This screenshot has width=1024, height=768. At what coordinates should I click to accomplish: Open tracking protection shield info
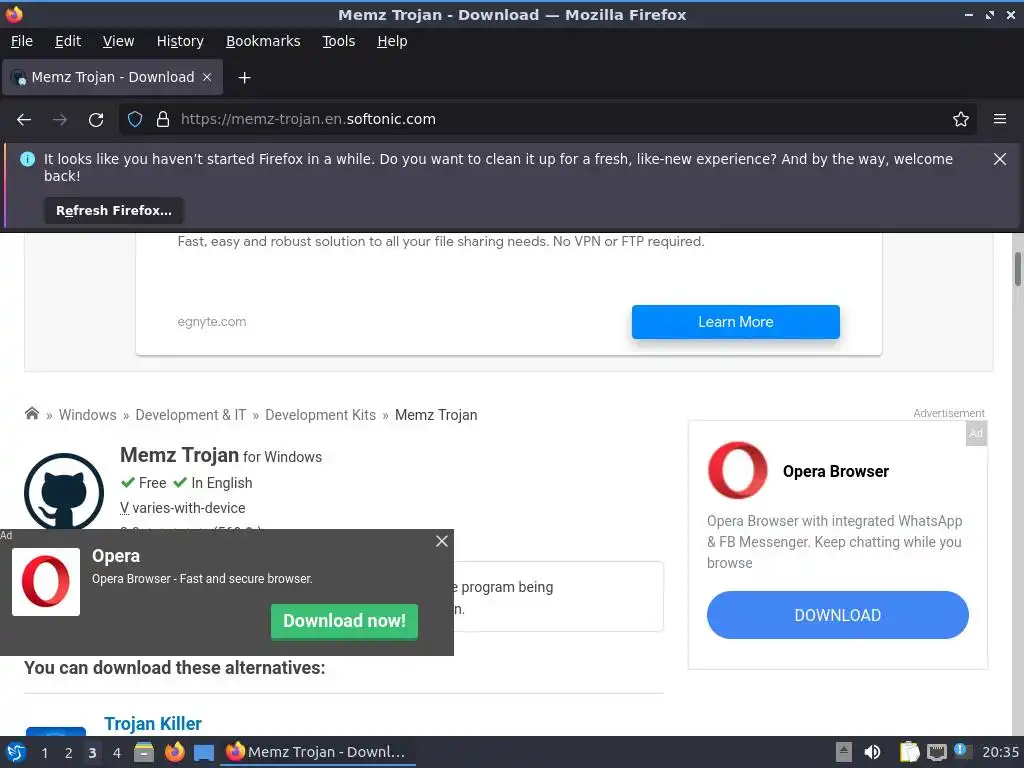click(x=135, y=120)
